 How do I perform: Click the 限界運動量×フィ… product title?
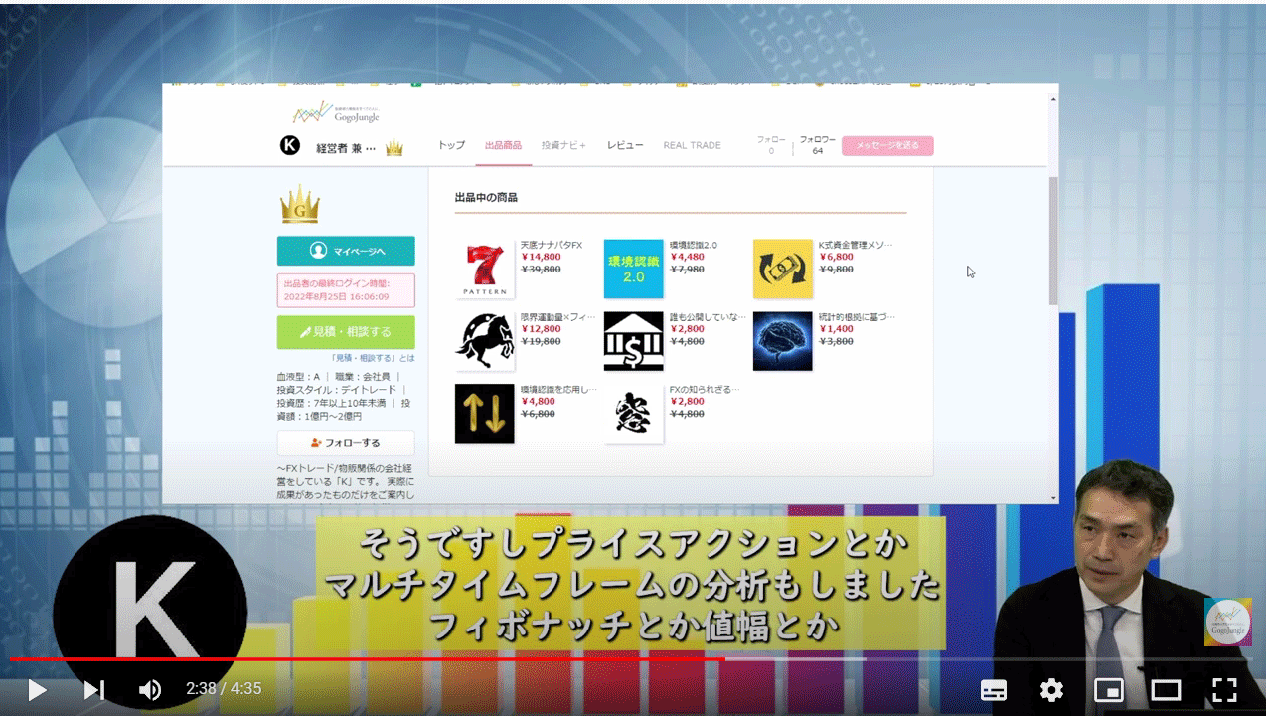pos(558,317)
